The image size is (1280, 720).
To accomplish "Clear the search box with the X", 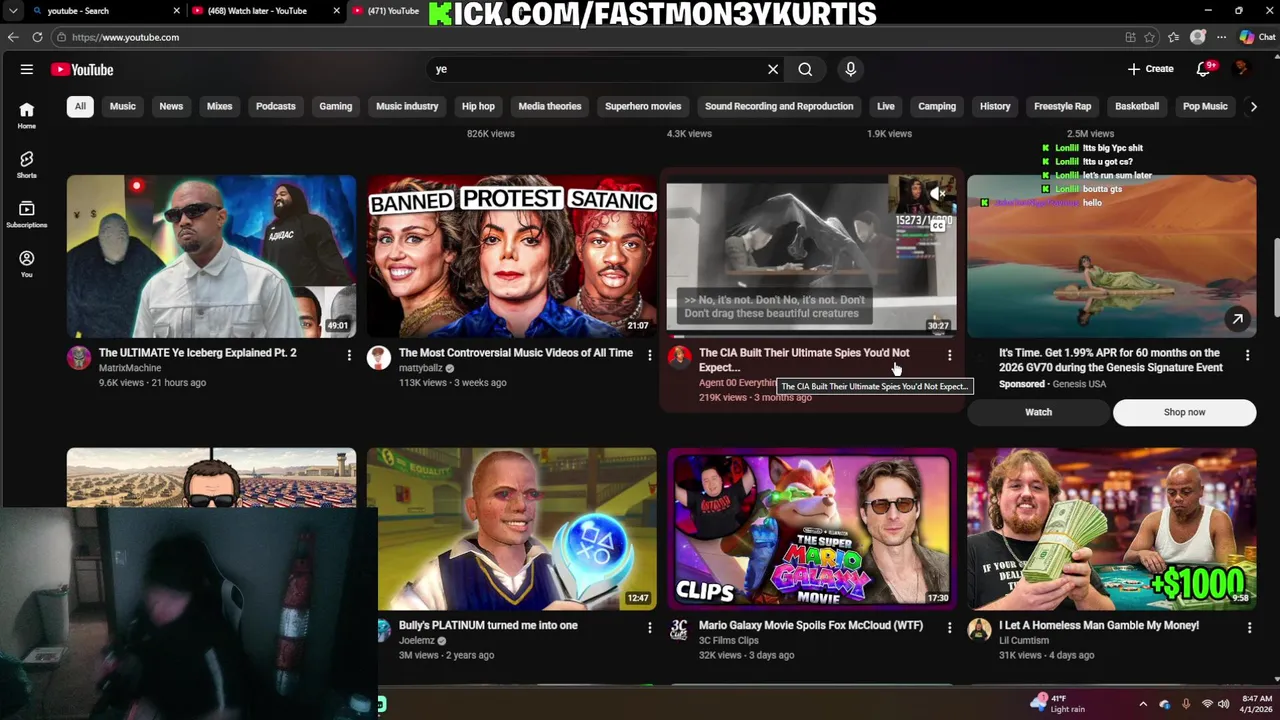I will (773, 69).
